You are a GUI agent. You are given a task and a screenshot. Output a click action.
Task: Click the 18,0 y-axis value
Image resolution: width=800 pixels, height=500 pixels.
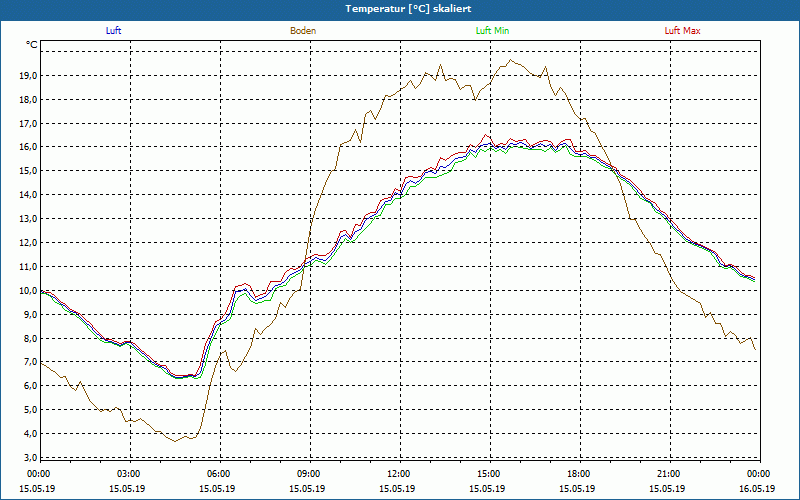coord(27,99)
